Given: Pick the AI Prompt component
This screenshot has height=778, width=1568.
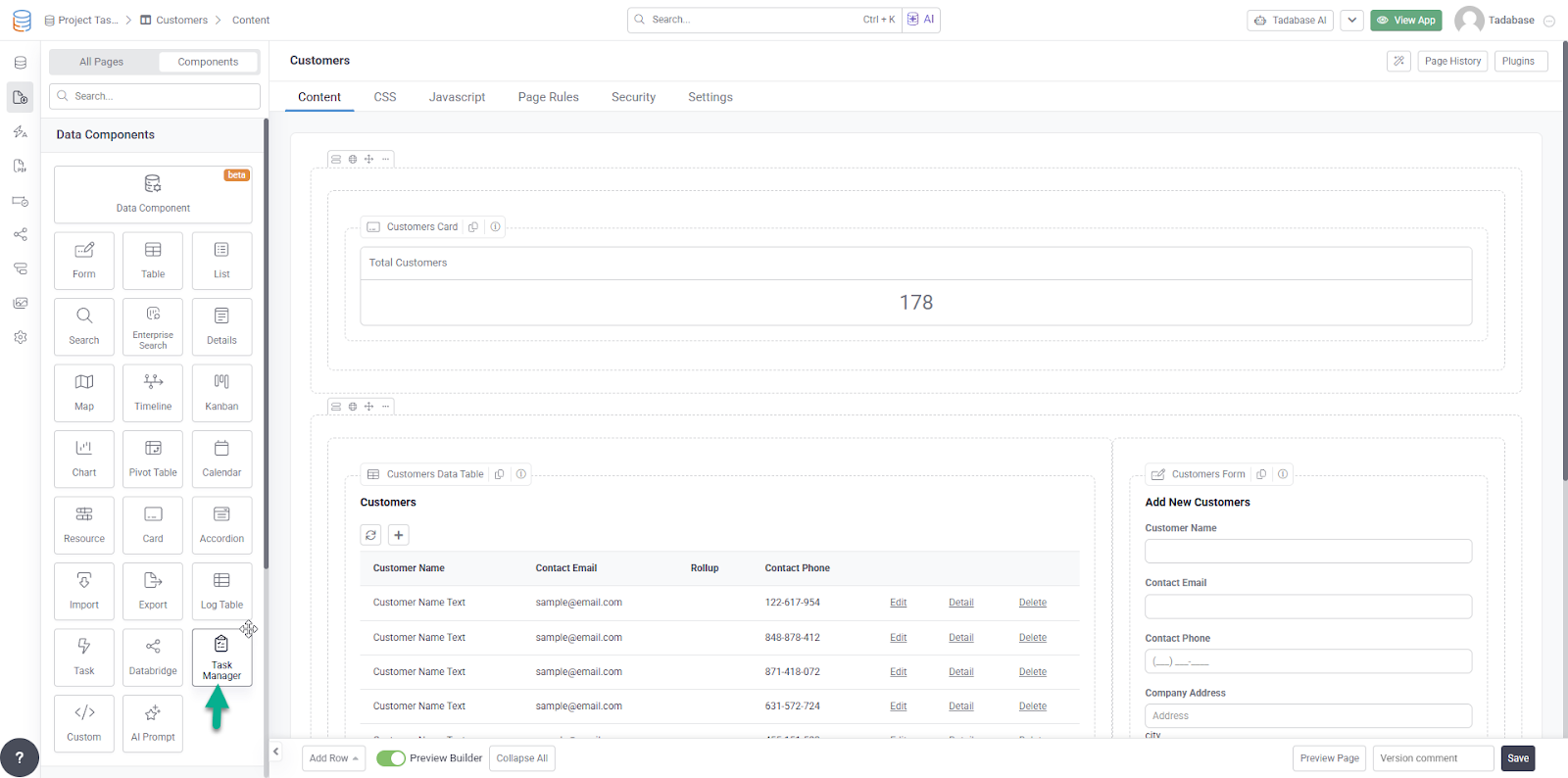Looking at the screenshot, I should click(153, 723).
